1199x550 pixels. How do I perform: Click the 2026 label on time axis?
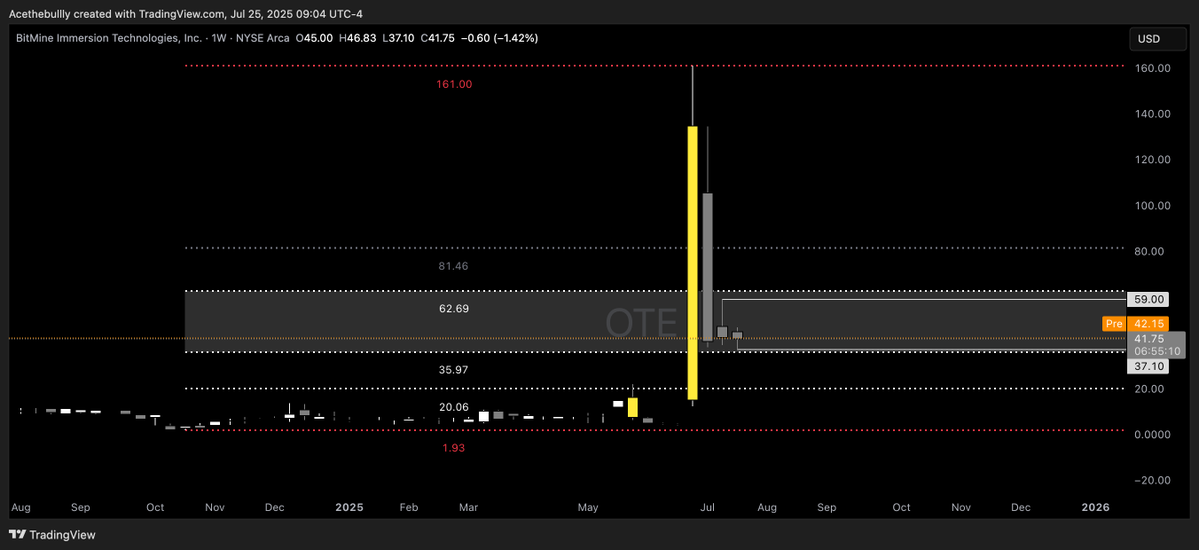tap(1096, 507)
